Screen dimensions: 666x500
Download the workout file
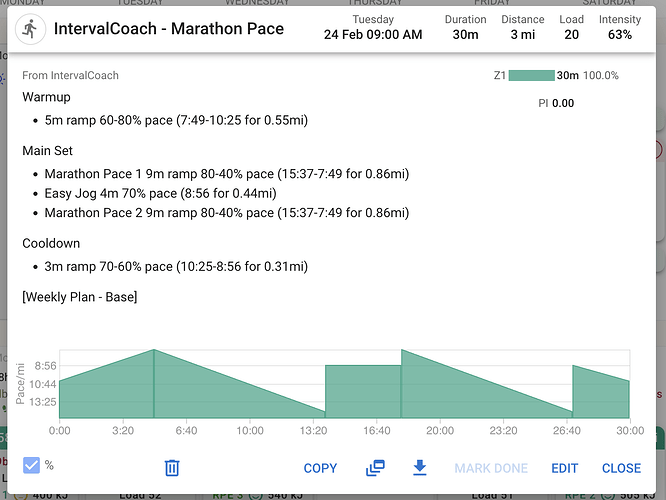coord(420,467)
